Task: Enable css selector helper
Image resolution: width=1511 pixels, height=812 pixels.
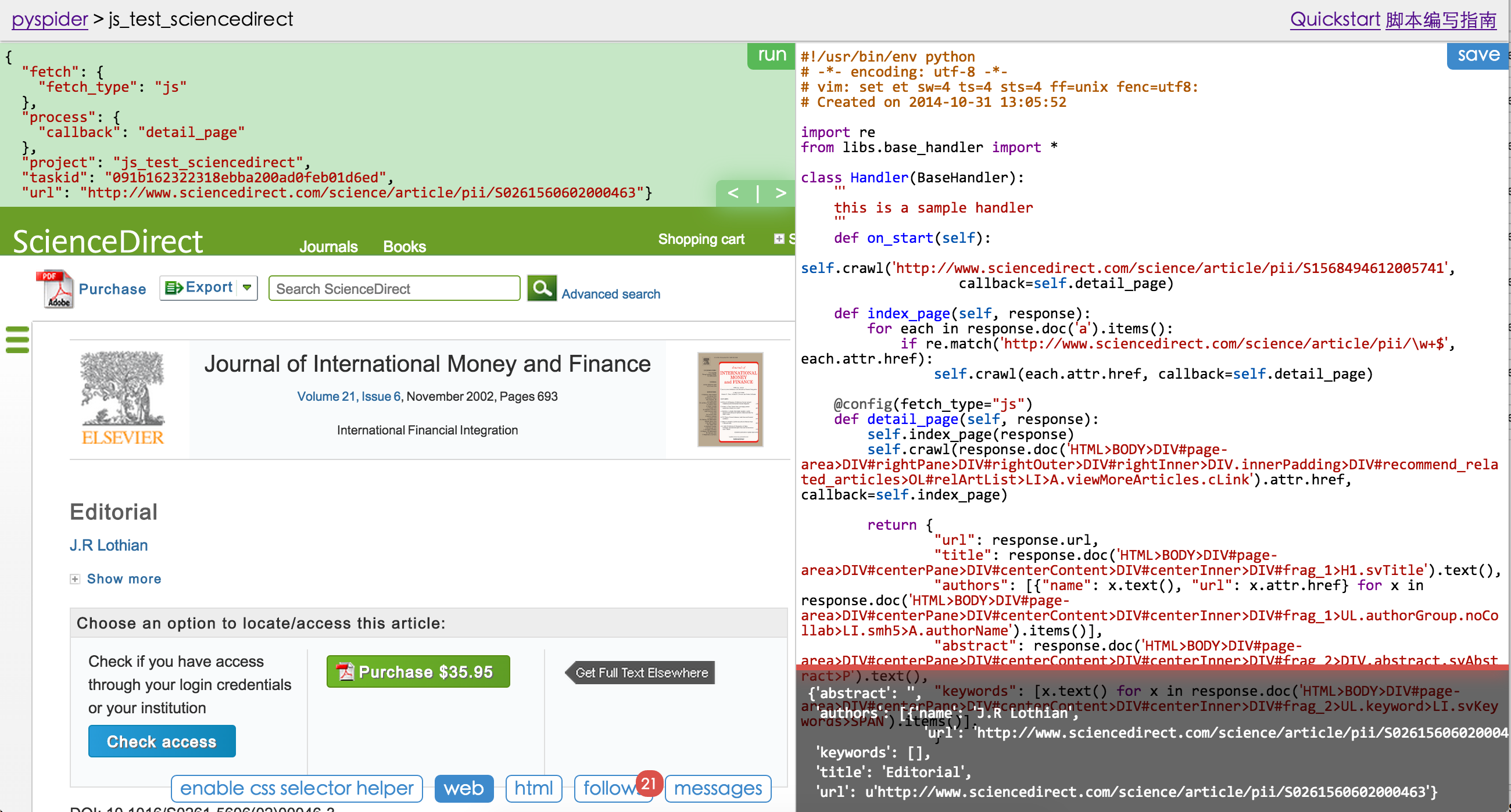Action: (296, 789)
